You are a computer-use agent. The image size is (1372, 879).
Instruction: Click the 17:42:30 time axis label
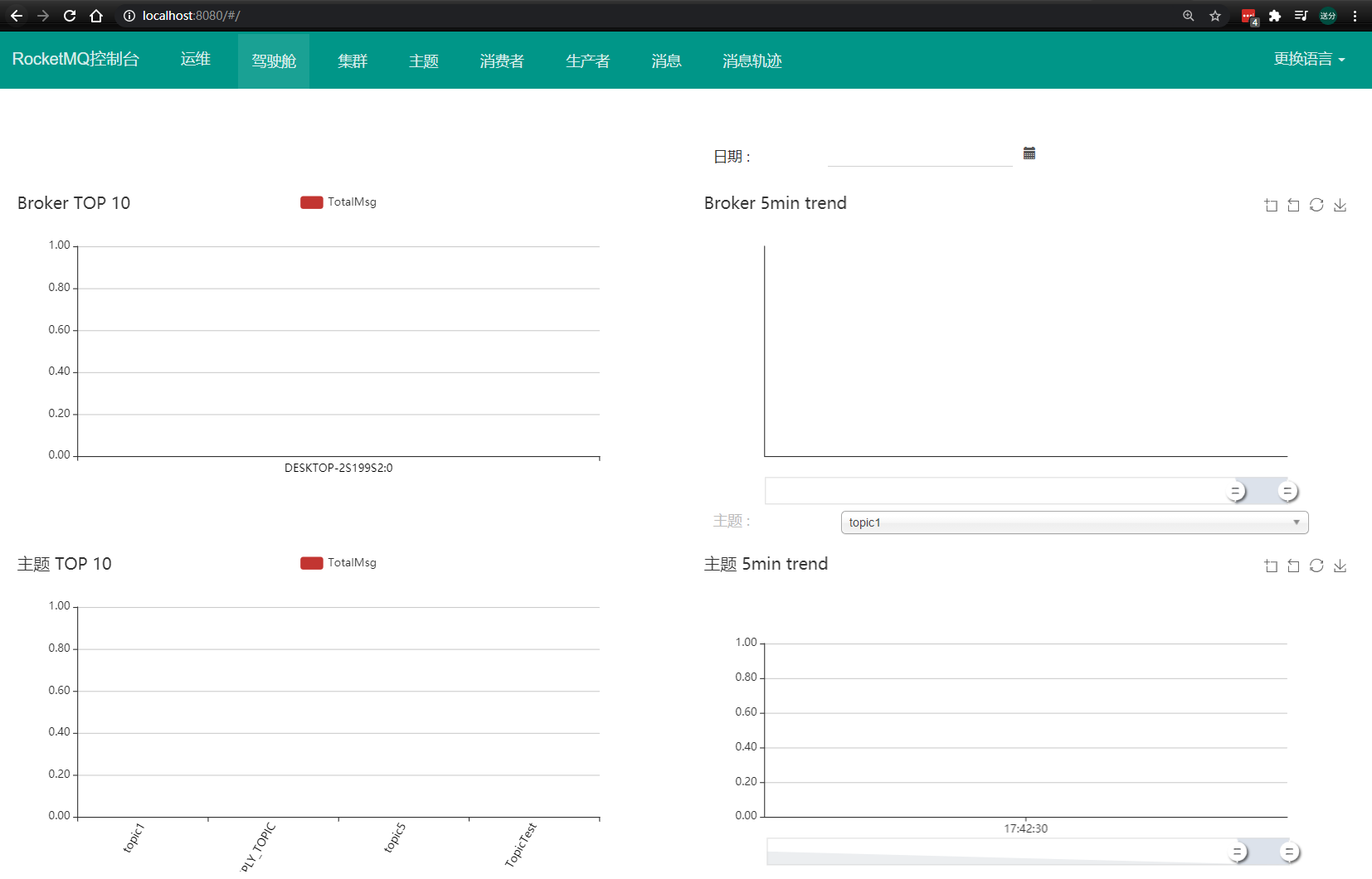pyautogui.click(x=1026, y=828)
